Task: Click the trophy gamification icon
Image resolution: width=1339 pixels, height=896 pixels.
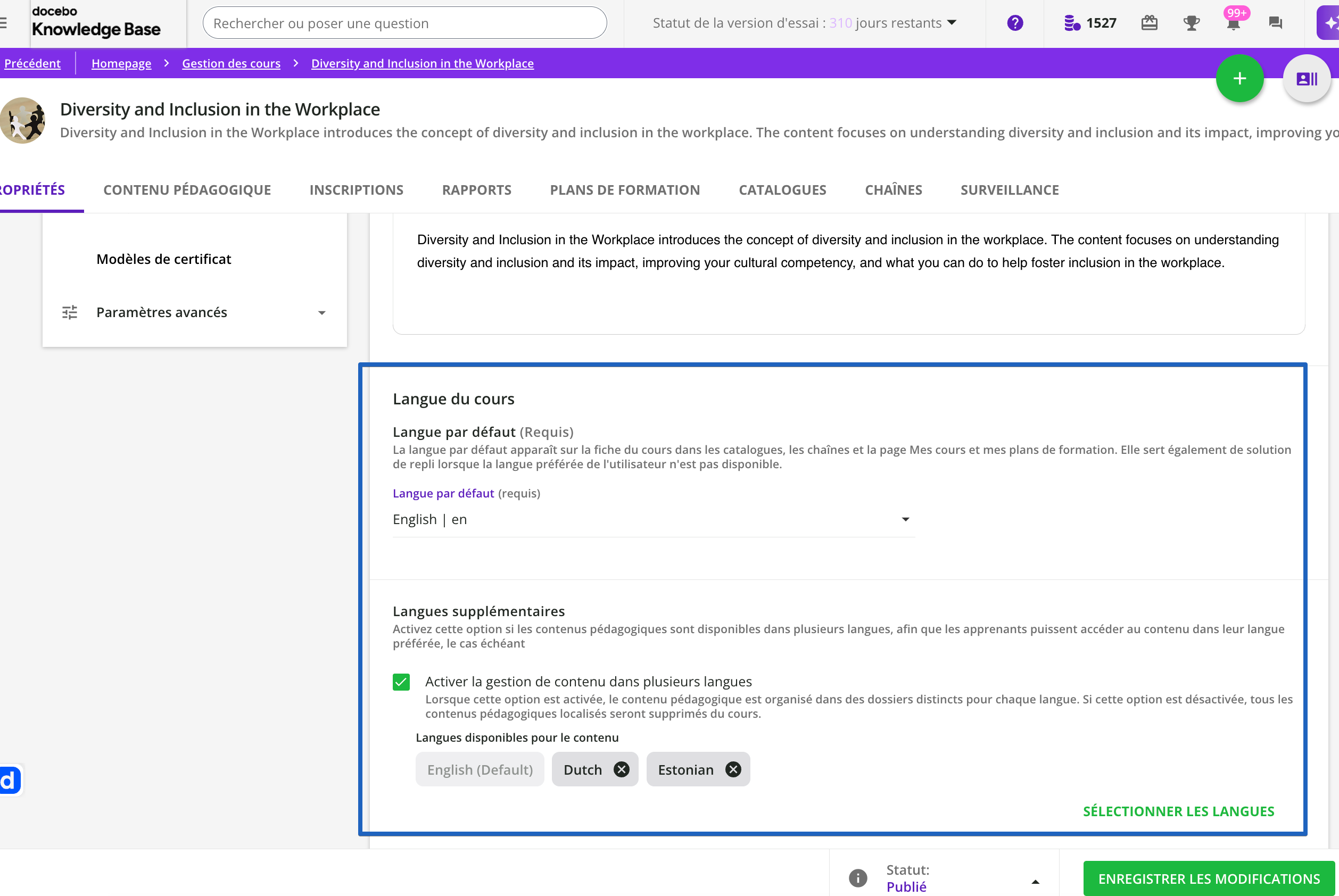Action: (1191, 23)
